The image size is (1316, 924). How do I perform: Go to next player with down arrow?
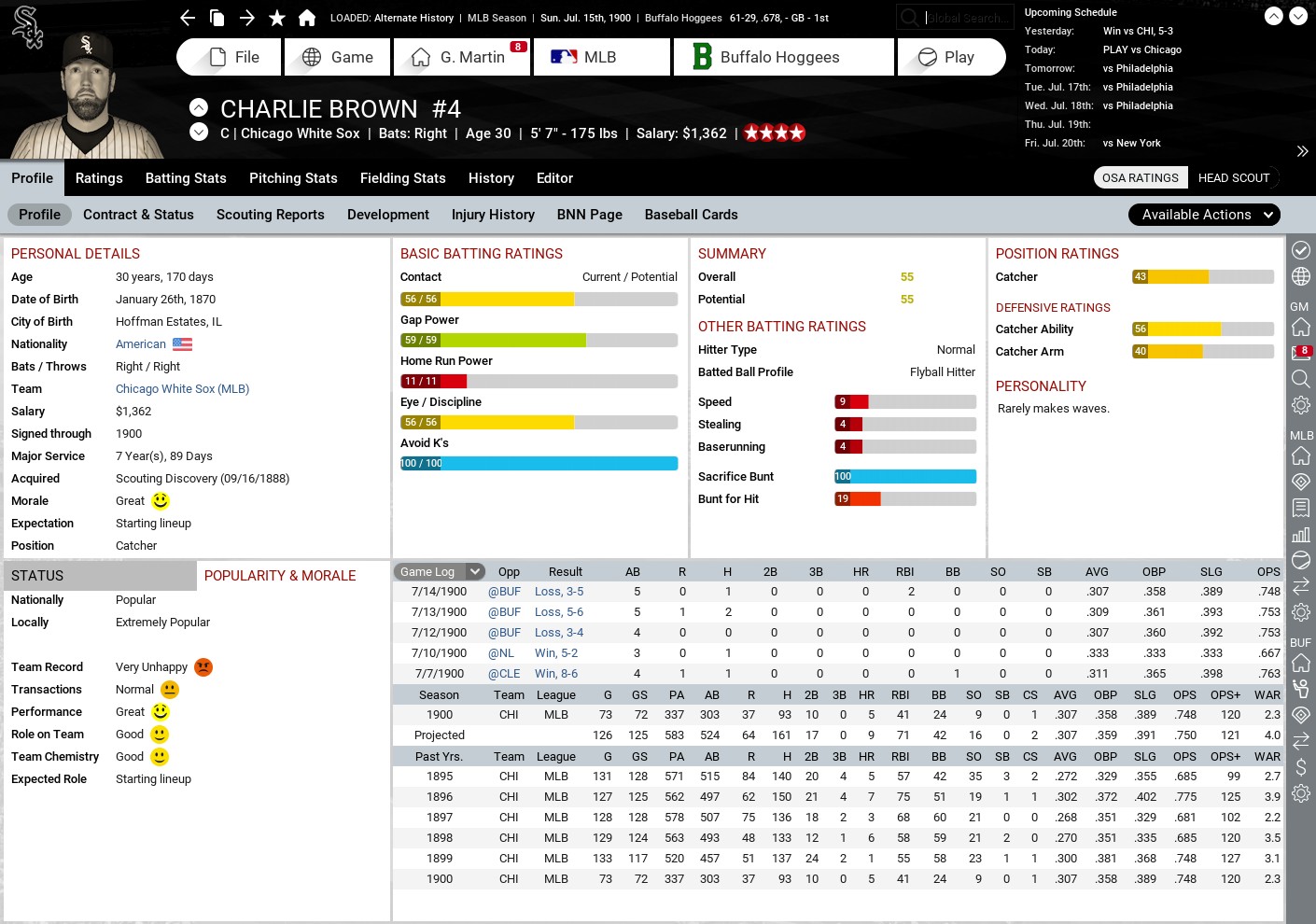pyautogui.click(x=199, y=133)
